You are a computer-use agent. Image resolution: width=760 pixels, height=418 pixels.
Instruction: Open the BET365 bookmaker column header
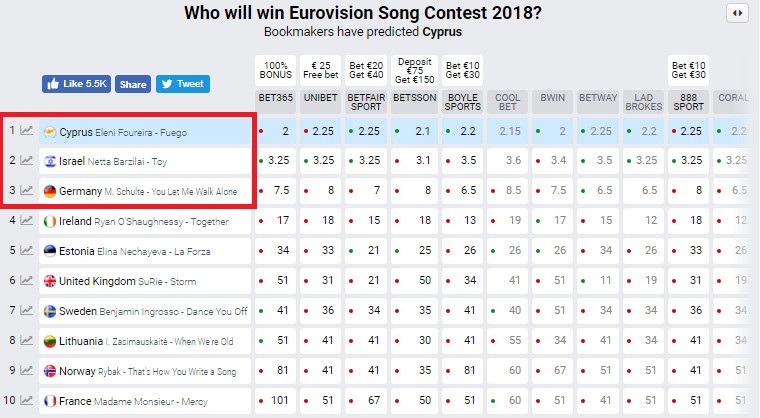(x=274, y=100)
